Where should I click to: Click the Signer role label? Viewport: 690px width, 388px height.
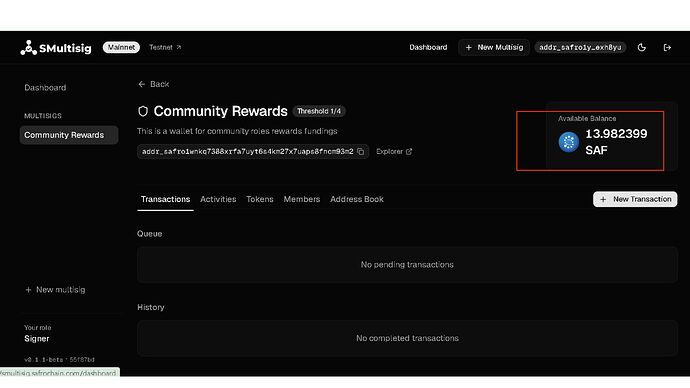click(37, 339)
